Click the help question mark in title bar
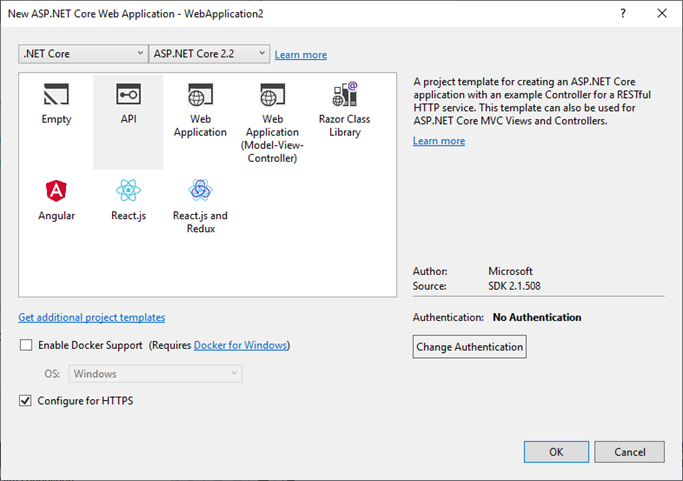683x481 pixels. 623,14
